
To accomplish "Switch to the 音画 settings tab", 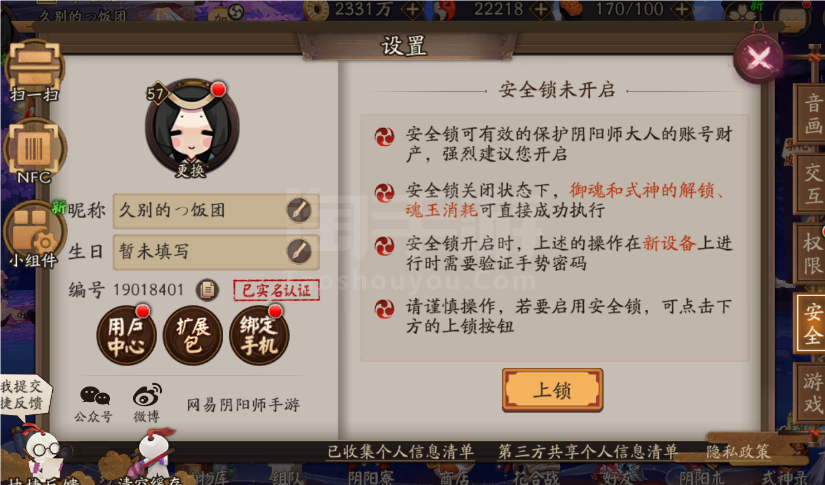I will [811, 114].
